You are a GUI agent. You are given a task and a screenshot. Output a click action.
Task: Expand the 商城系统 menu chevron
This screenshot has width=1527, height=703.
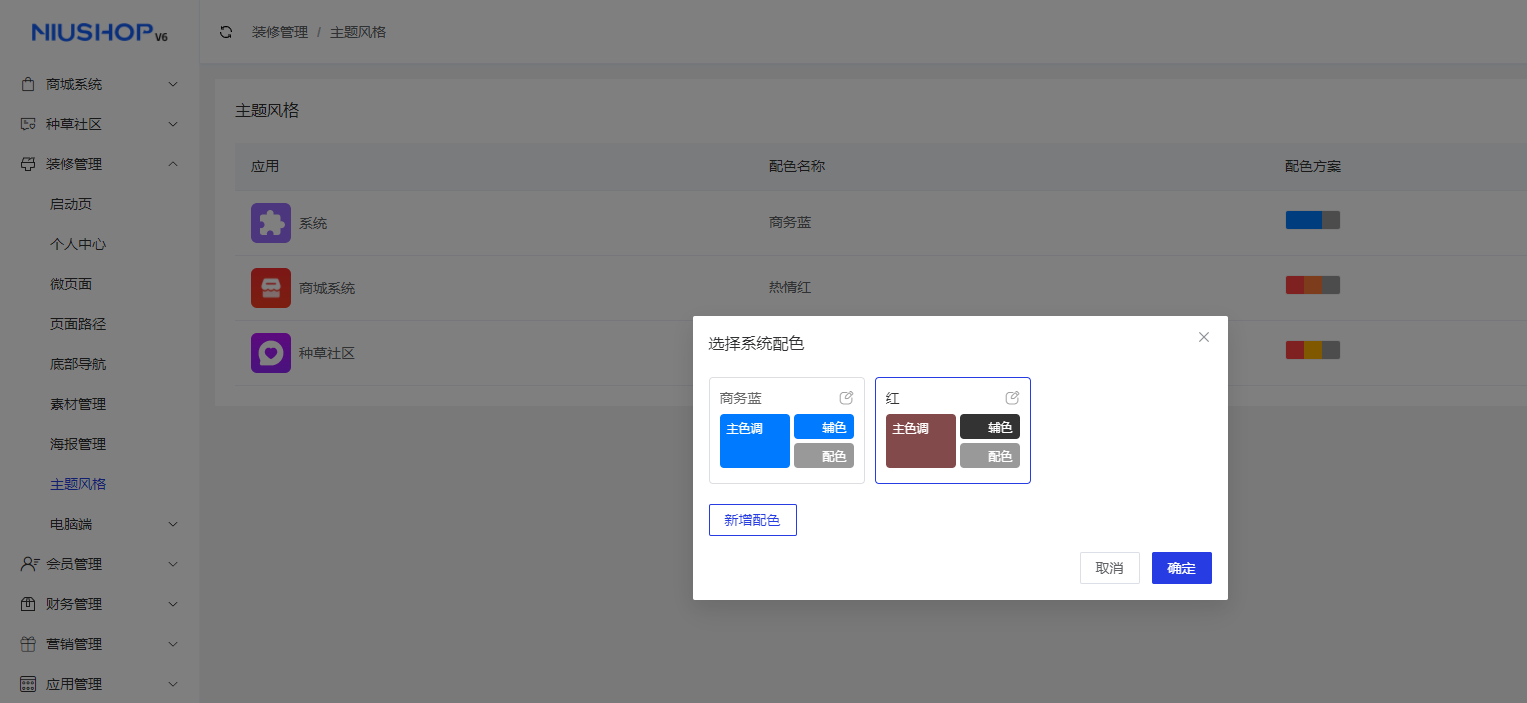pyautogui.click(x=173, y=84)
